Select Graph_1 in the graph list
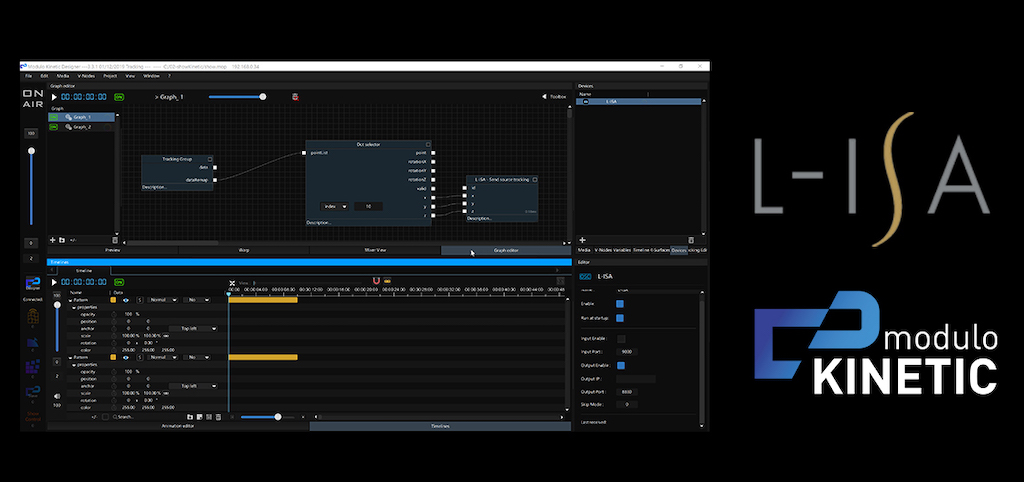 coord(82,117)
